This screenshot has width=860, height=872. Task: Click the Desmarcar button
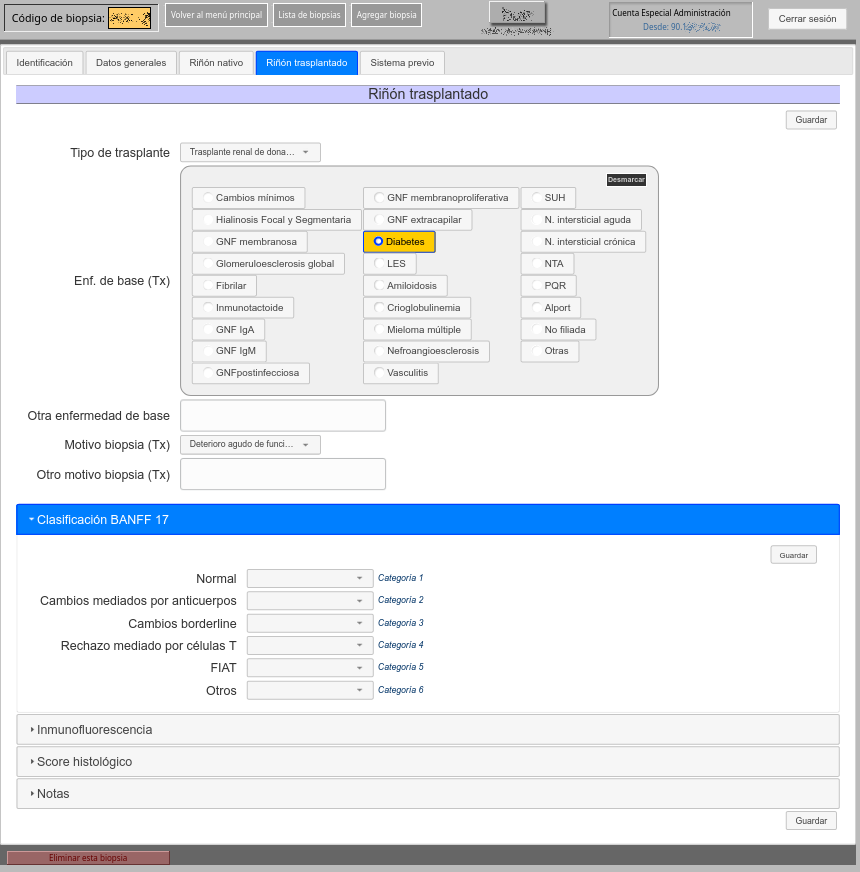click(626, 180)
